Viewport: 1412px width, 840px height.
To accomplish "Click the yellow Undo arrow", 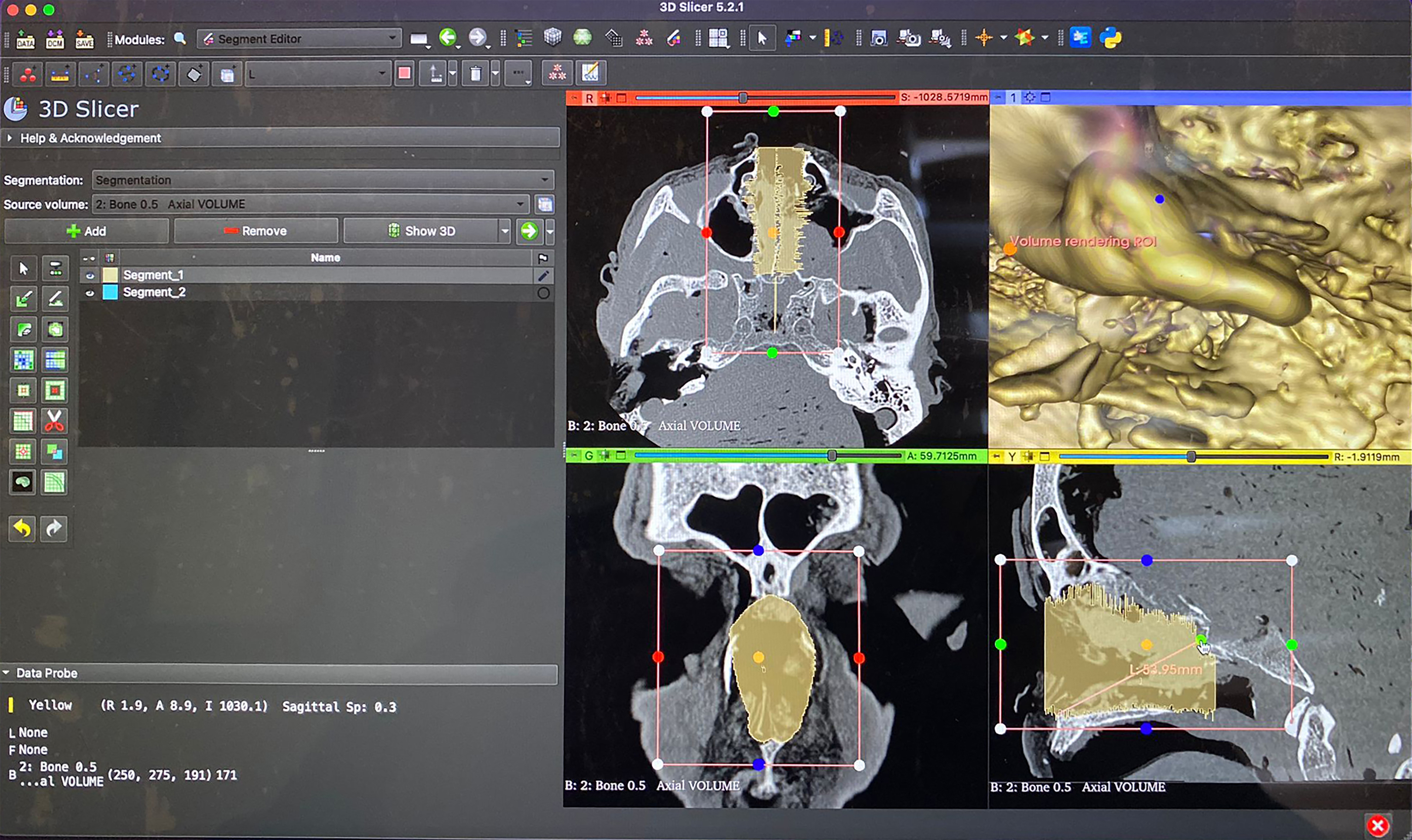I will (23, 529).
